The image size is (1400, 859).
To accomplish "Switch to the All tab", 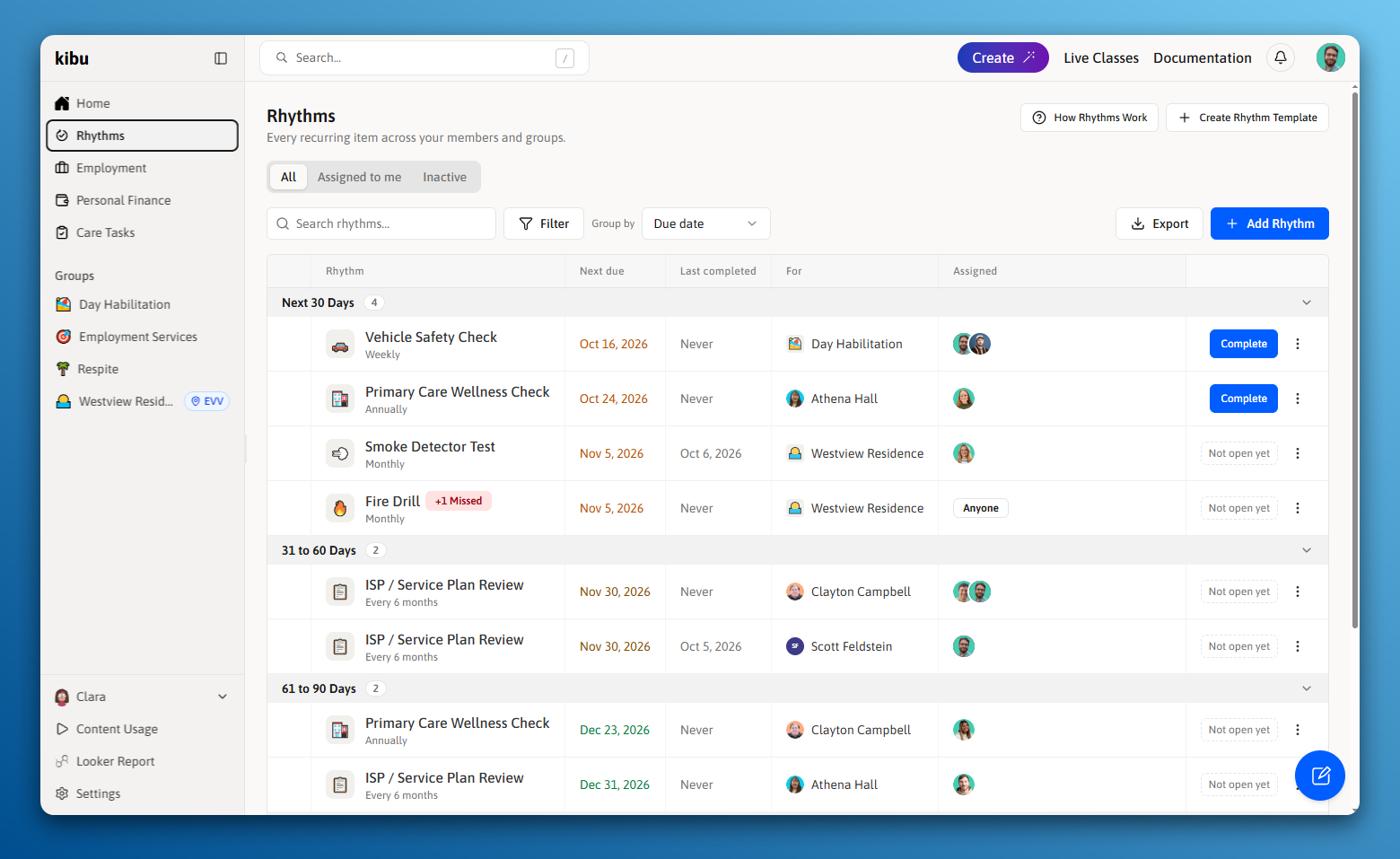I will 288,177.
